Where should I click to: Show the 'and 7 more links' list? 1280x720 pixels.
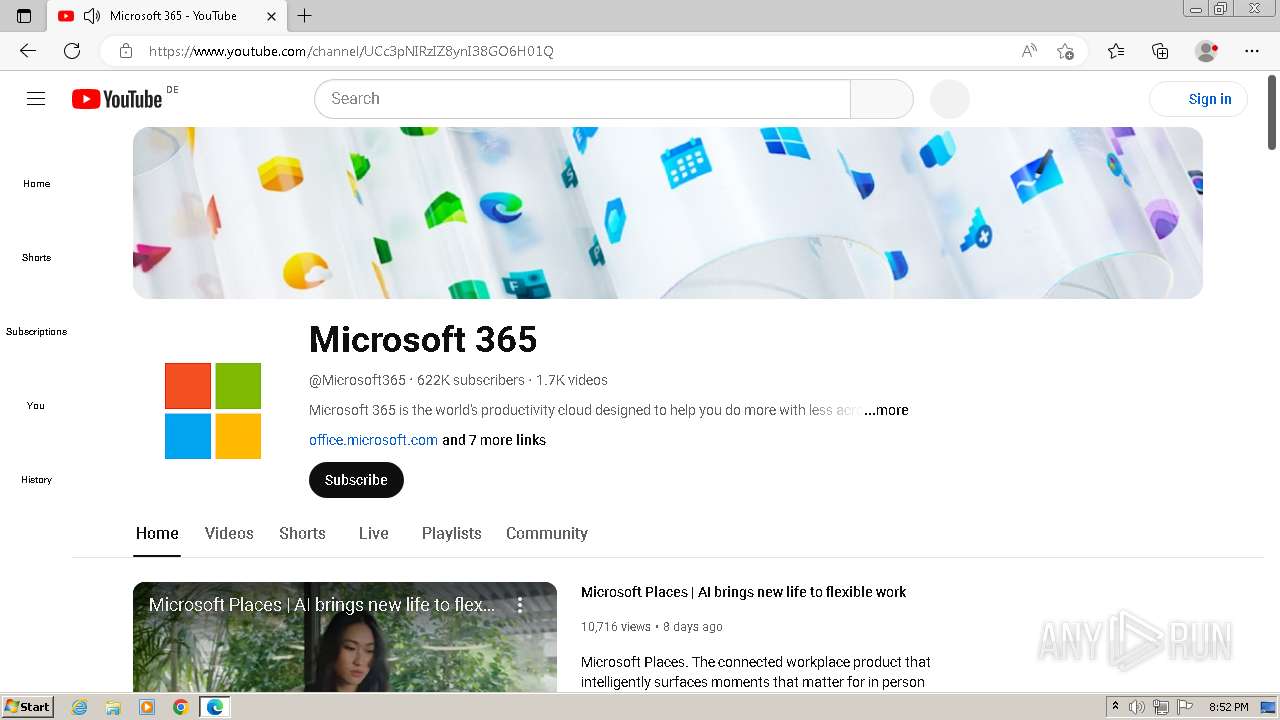click(494, 440)
